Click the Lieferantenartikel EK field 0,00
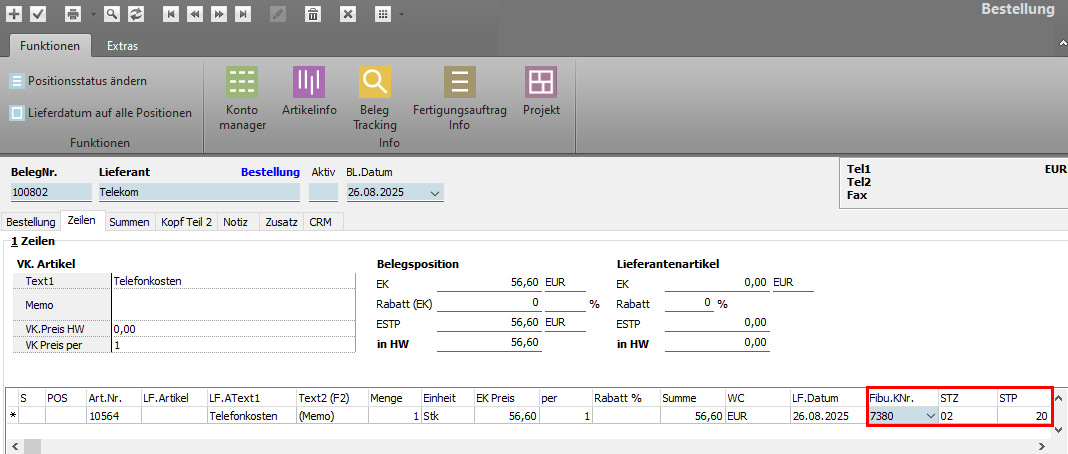 tap(718, 282)
